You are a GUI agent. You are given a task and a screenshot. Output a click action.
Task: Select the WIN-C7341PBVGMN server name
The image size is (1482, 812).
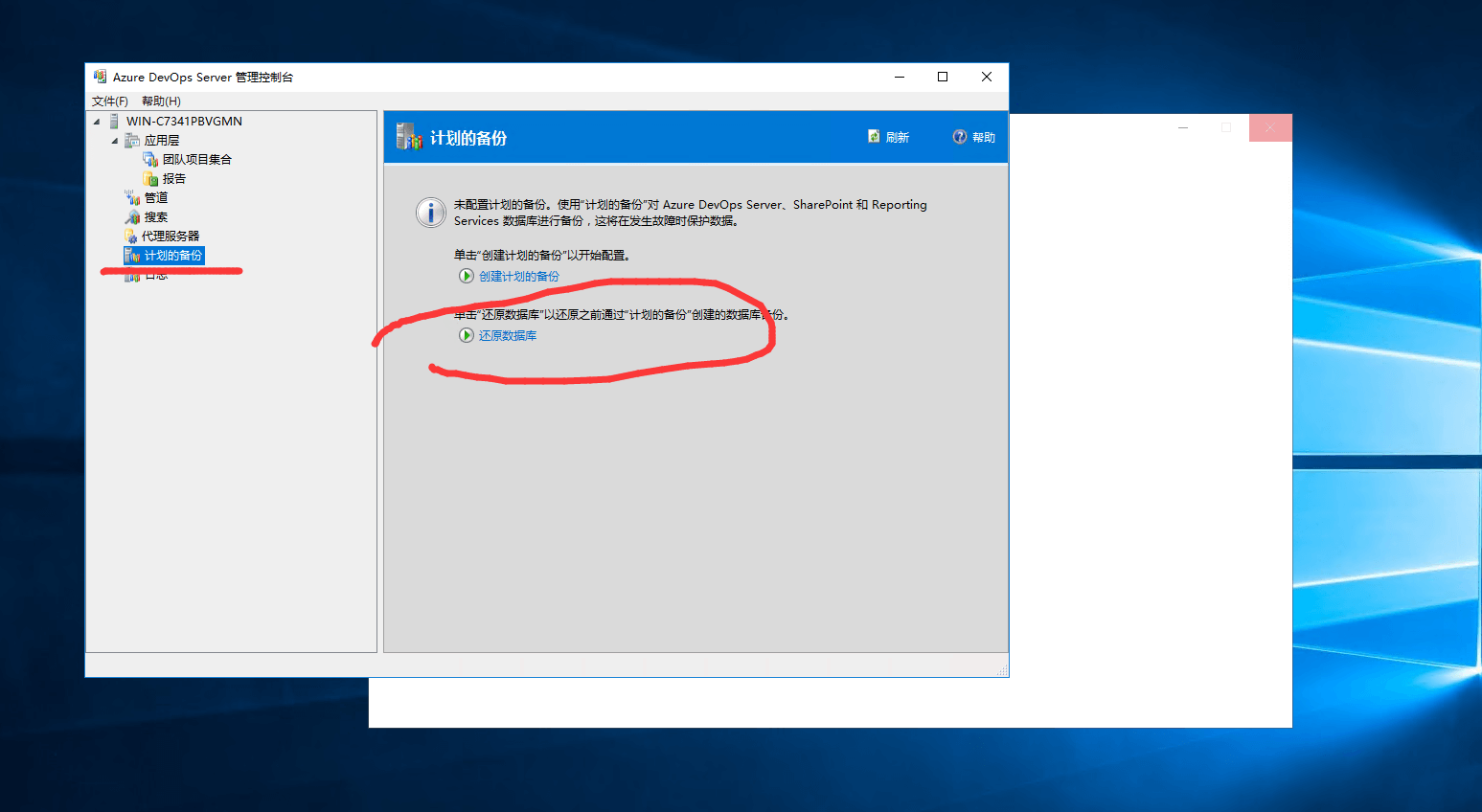[x=184, y=122]
